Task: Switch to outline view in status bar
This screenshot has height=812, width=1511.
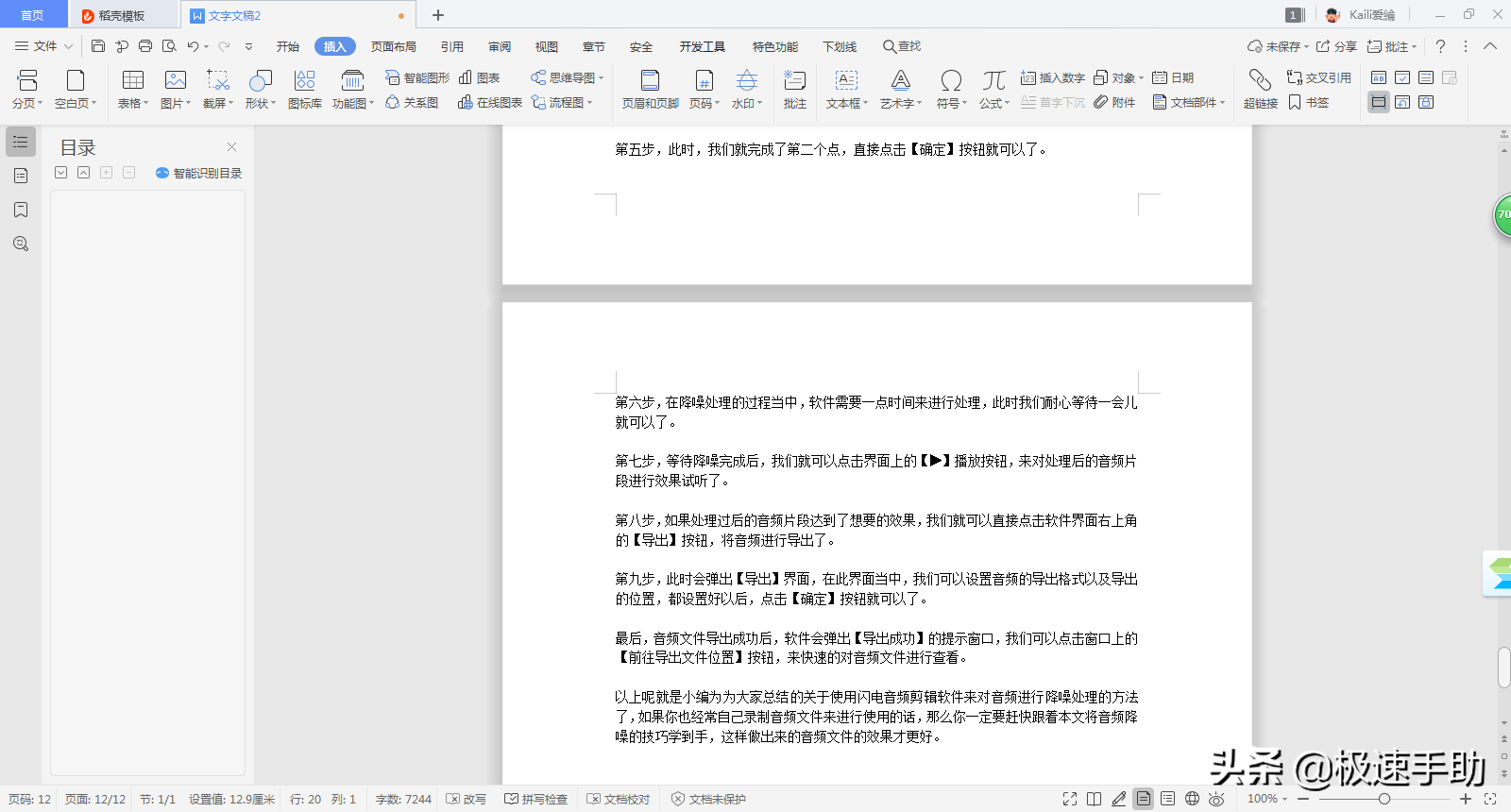Action: pyautogui.click(x=1168, y=799)
